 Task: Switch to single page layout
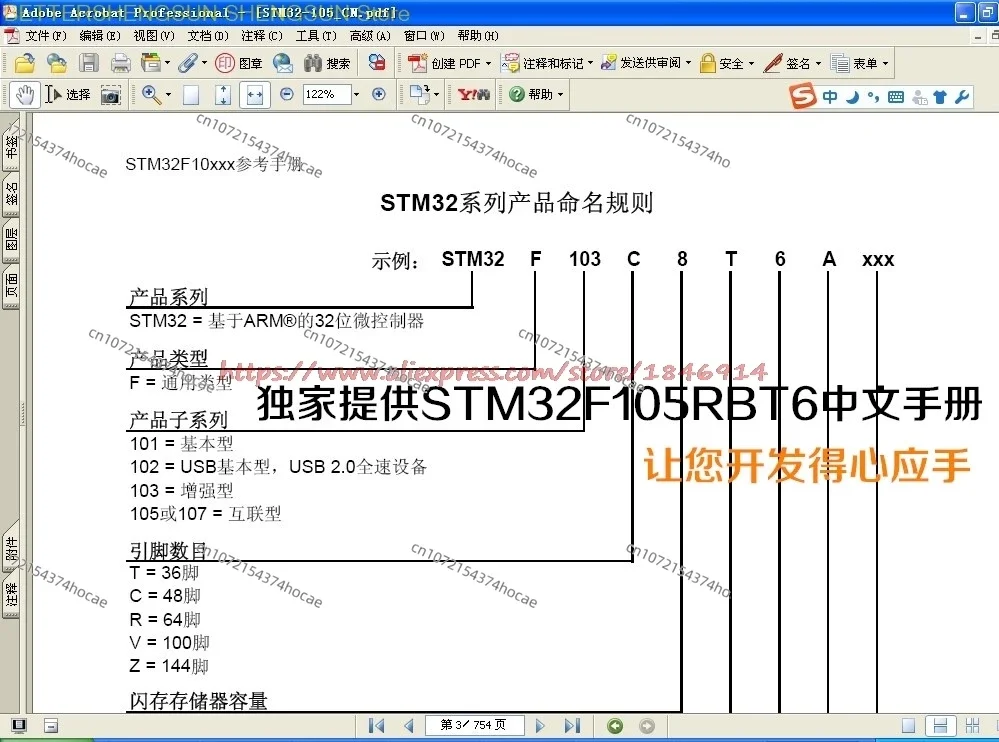click(909, 726)
